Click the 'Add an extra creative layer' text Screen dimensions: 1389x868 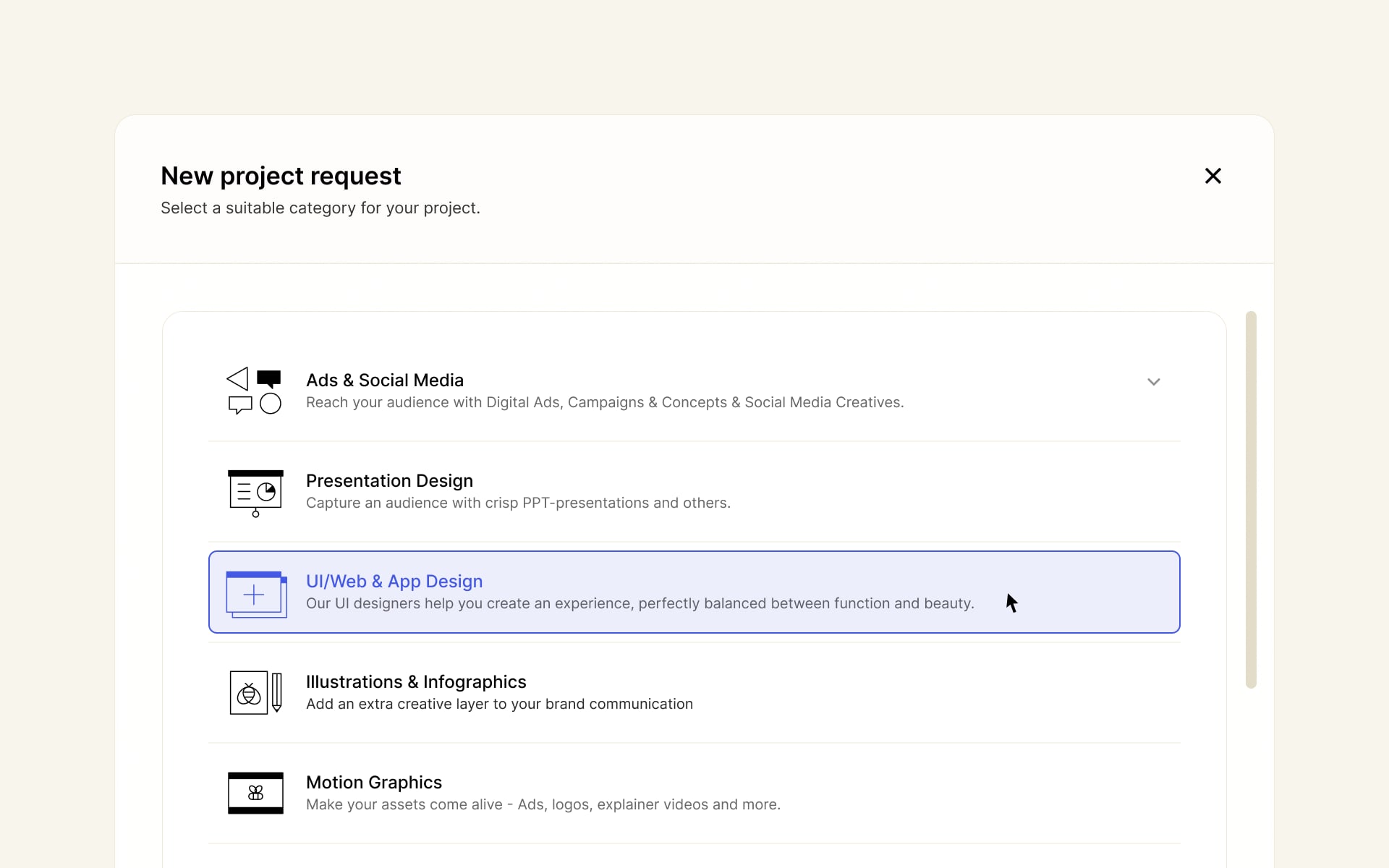click(499, 705)
